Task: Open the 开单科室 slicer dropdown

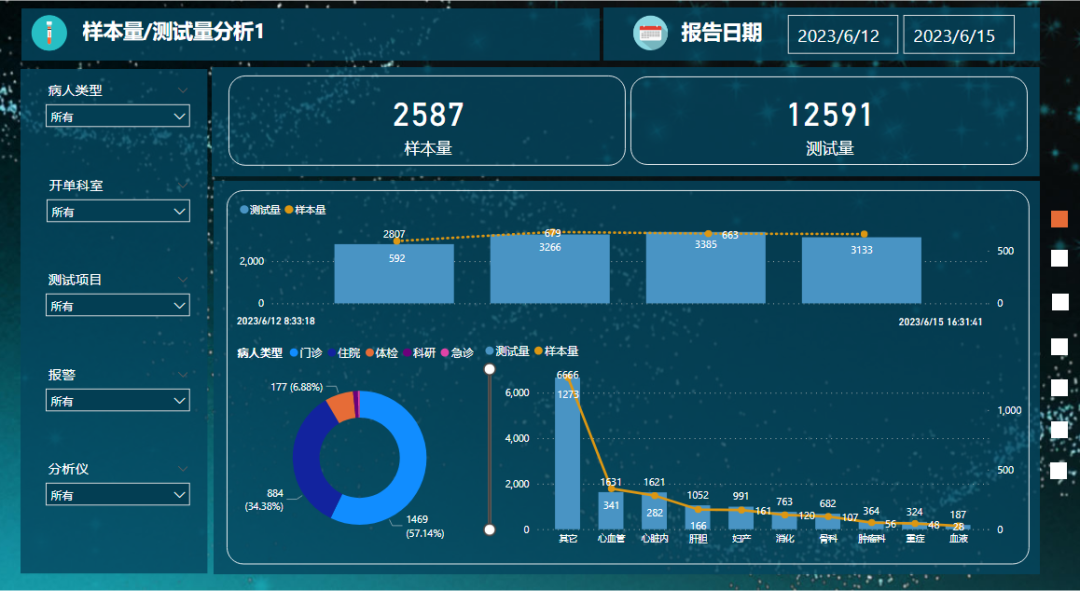Action: pos(118,211)
